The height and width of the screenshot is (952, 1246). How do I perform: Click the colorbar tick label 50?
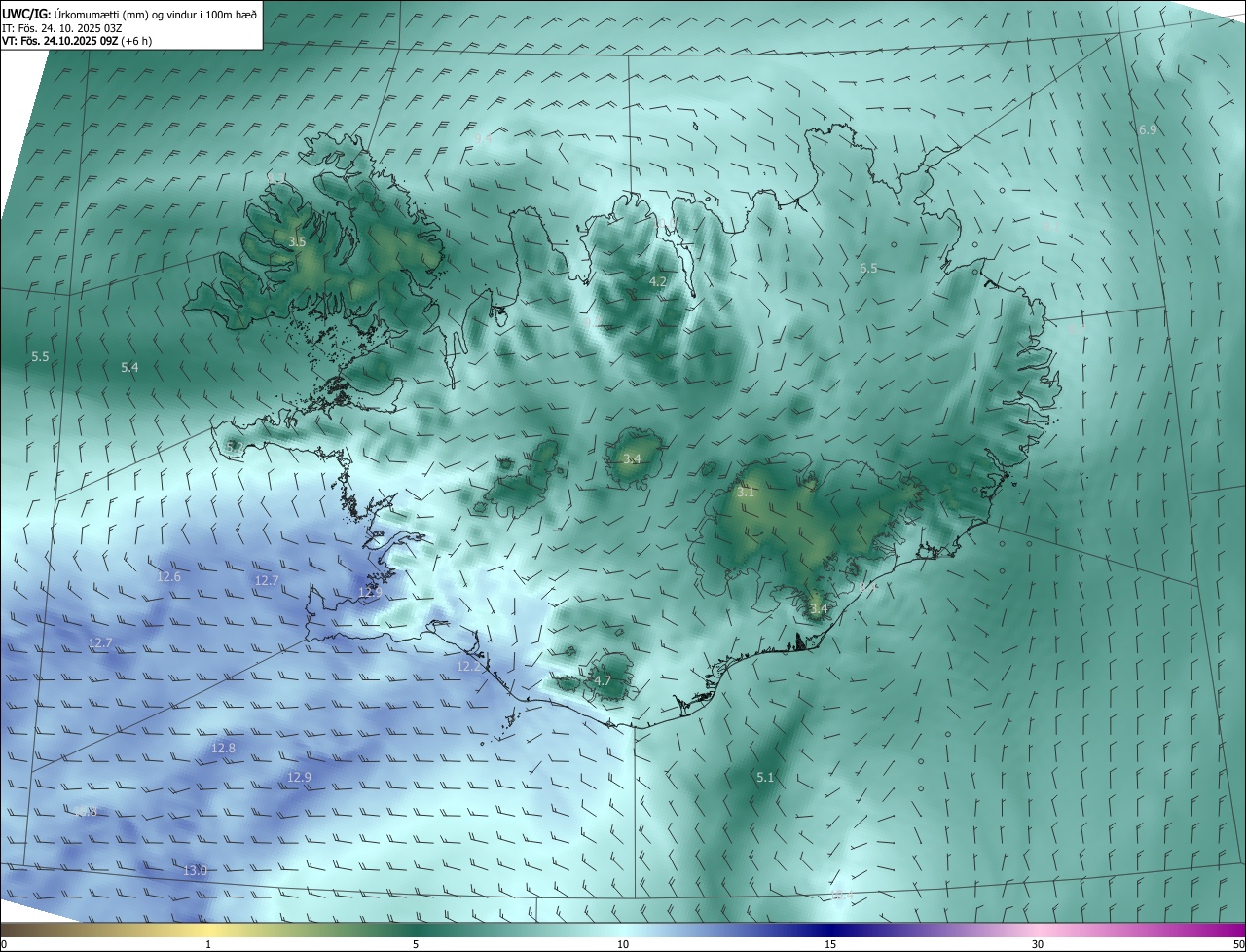click(x=1238, y=944)
